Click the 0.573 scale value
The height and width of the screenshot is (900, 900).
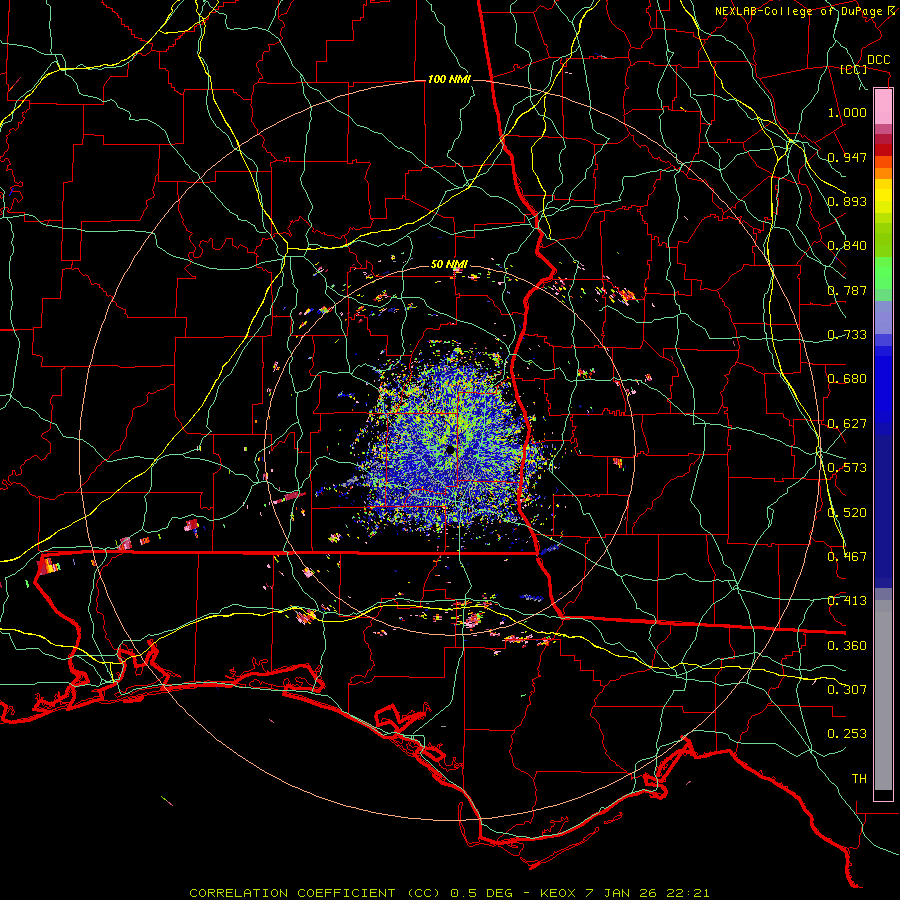tap(847, 468)
